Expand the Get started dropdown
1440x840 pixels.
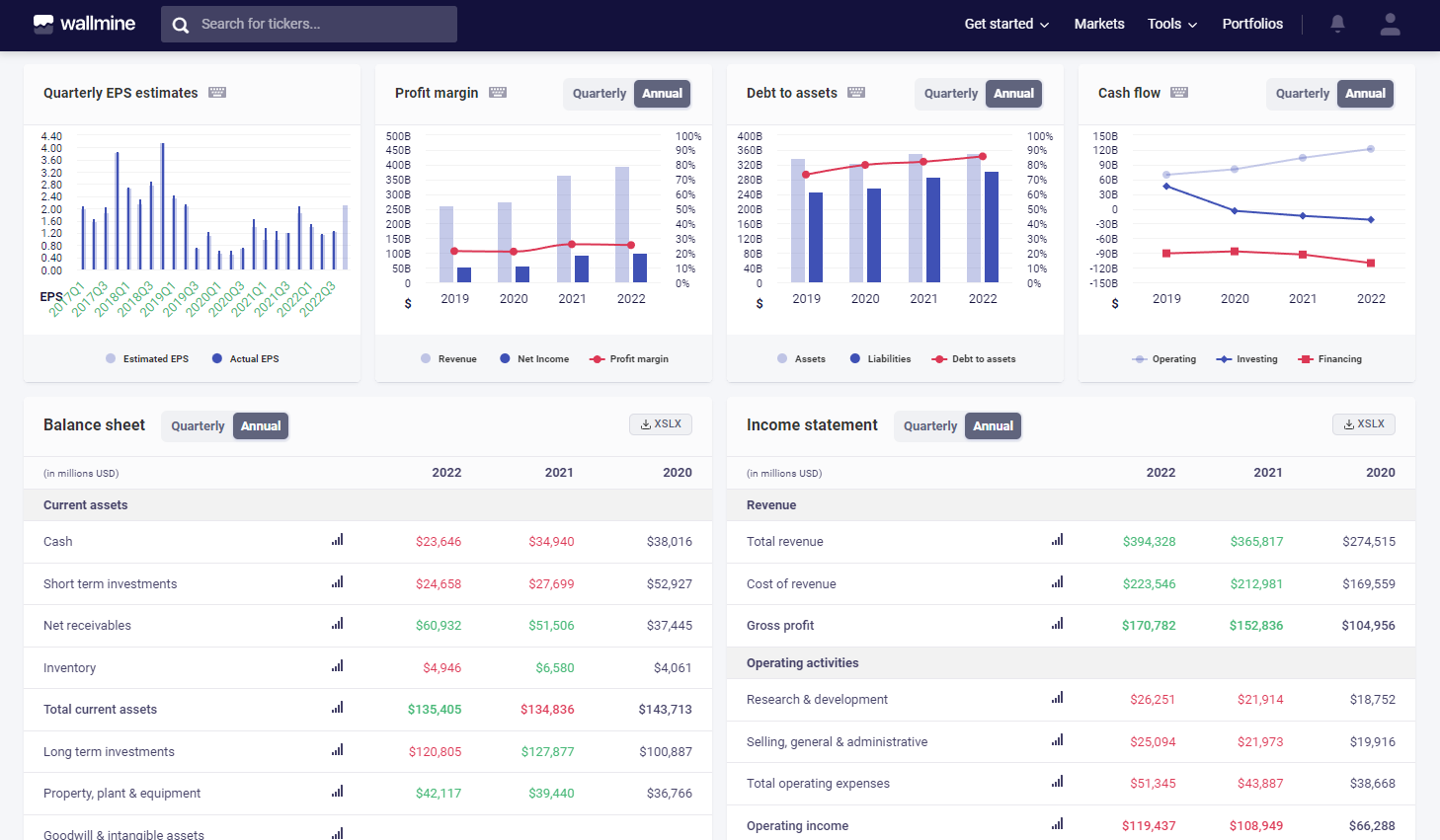[1005, 24]
